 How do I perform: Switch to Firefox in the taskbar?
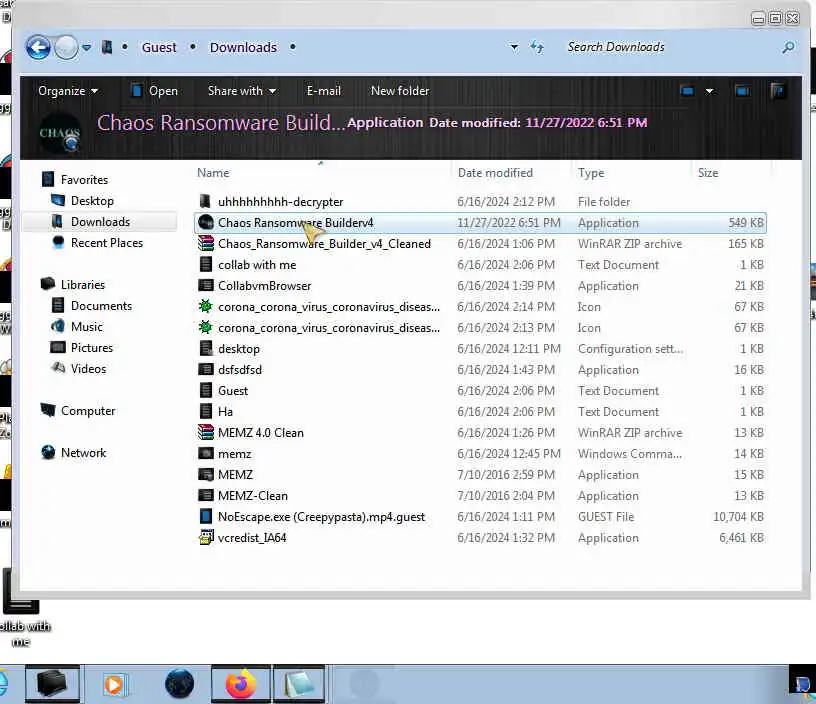pyautogui.click(x=241, y=684)
